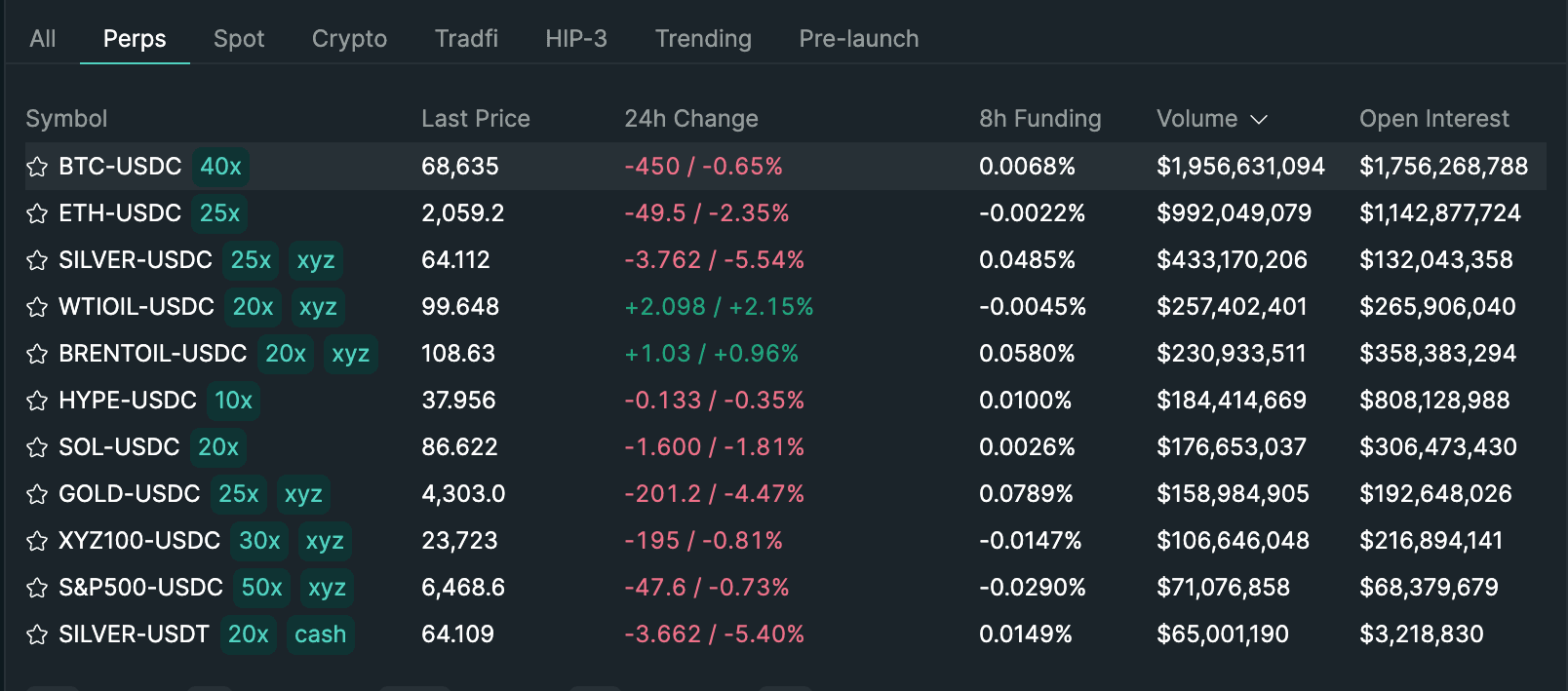Click the xyz tag on GOLD-USDC
The image size is (1568, 691).
click(303, 494)
